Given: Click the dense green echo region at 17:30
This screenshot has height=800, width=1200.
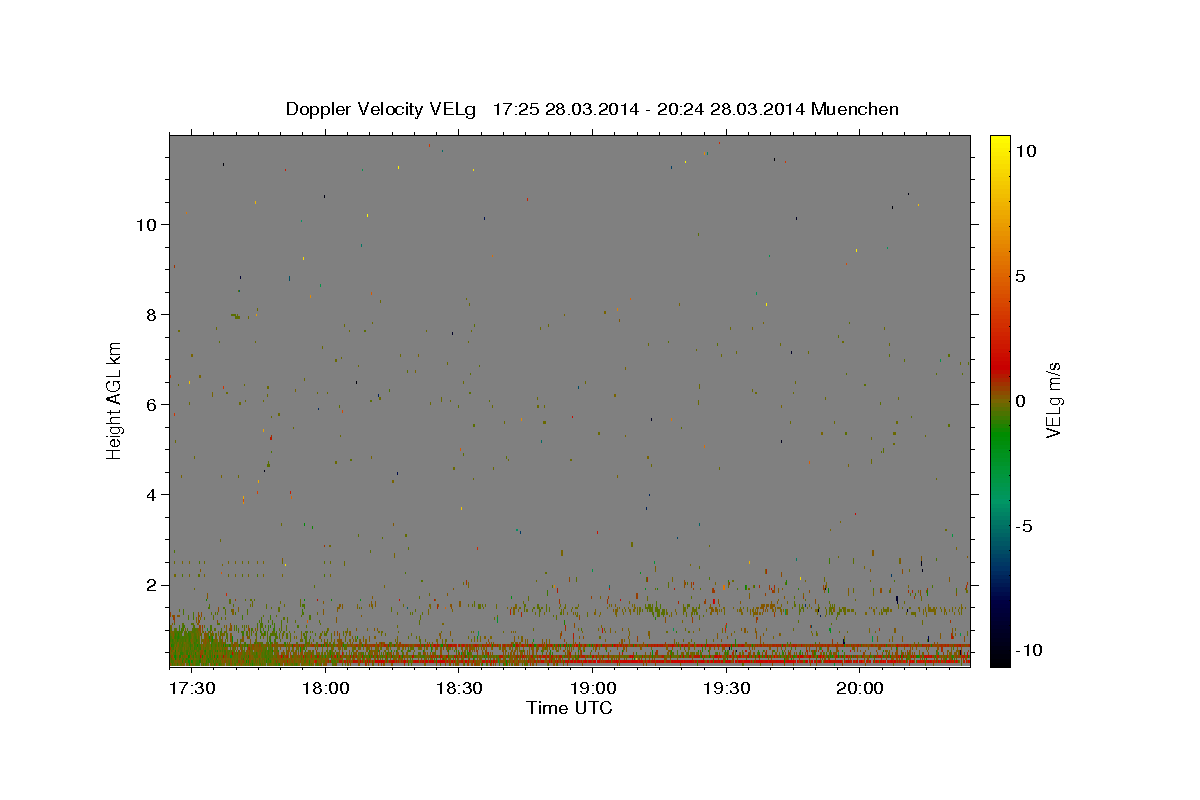Looking at the screenshot, I should pos(195,645).
